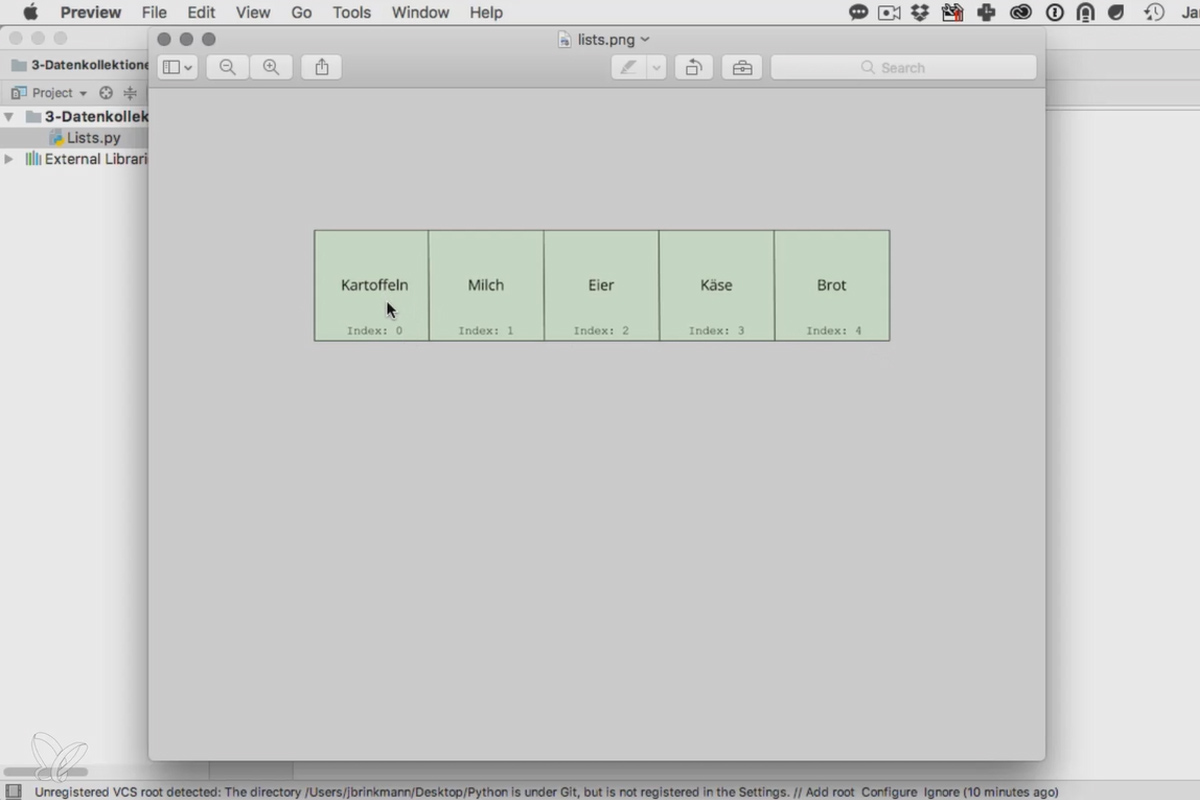1200x800 pixels.
Task: Select the highlight pen tool
Action: pyautogui.click(x=629, y=67)
